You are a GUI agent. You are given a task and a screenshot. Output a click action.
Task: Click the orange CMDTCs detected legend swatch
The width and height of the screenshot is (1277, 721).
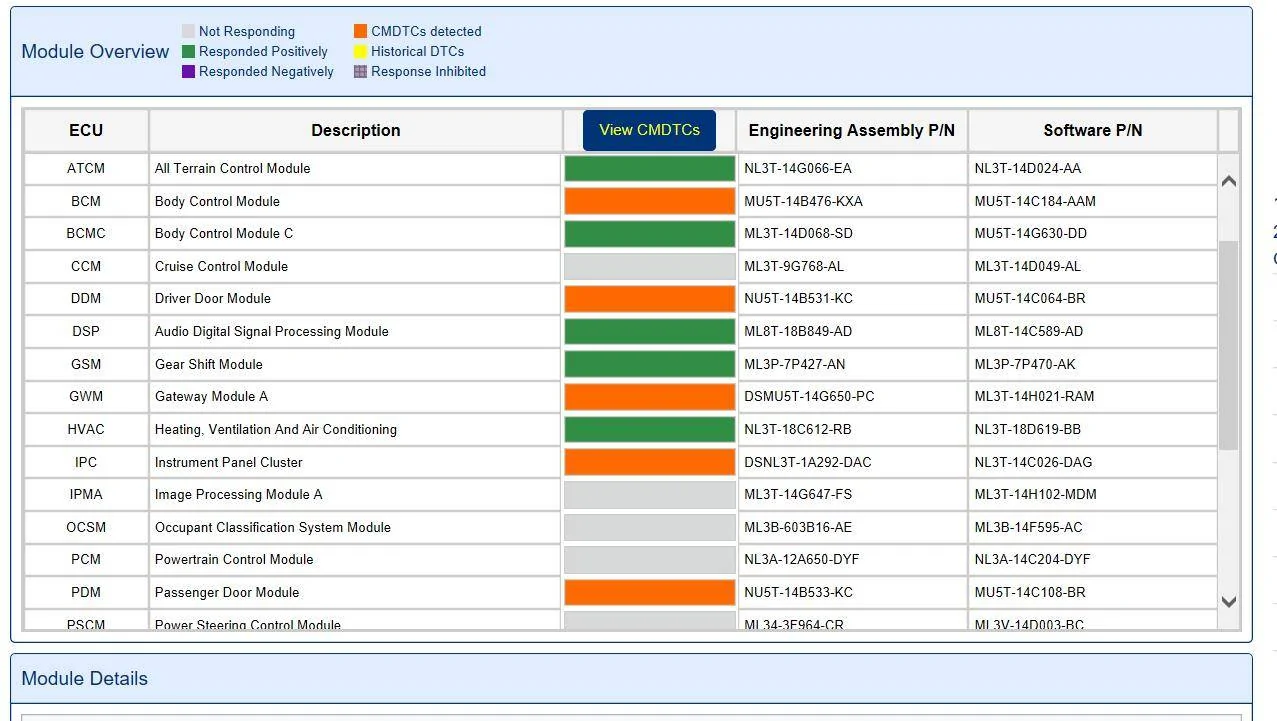(x=360, y=32)
